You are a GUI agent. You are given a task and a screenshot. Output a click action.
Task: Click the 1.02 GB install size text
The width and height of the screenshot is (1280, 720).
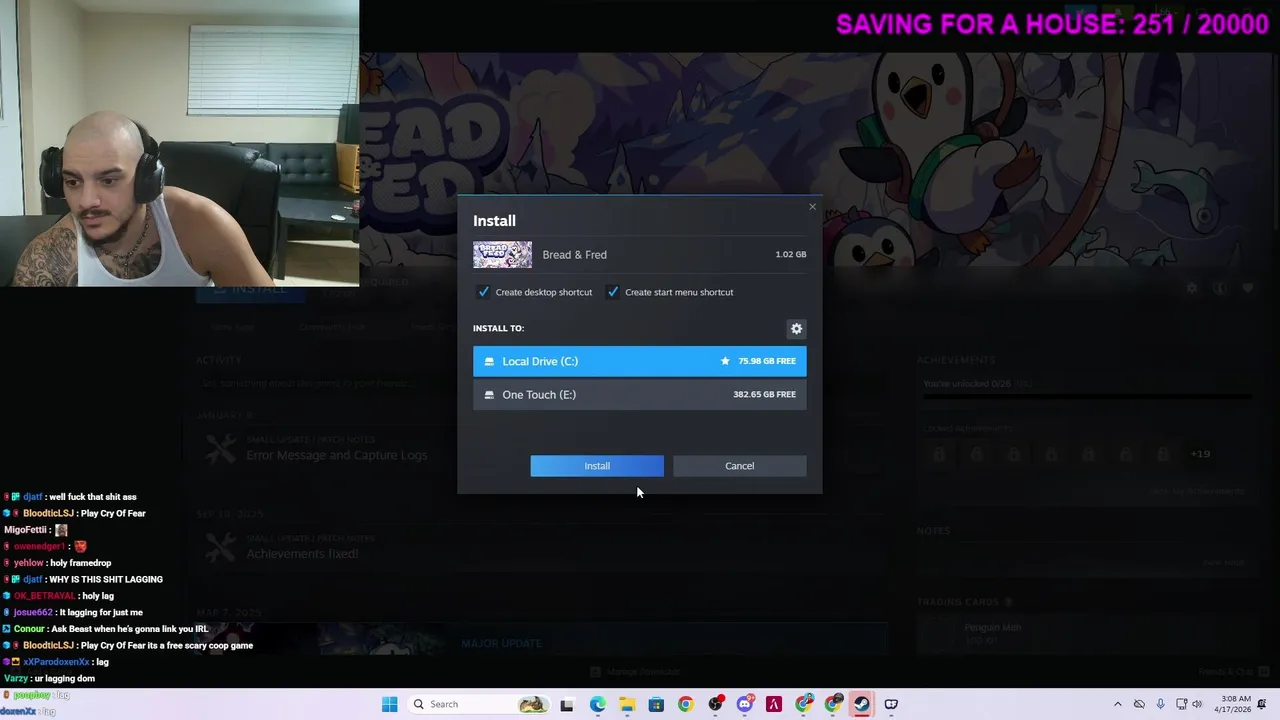click(x=790, y=255)
